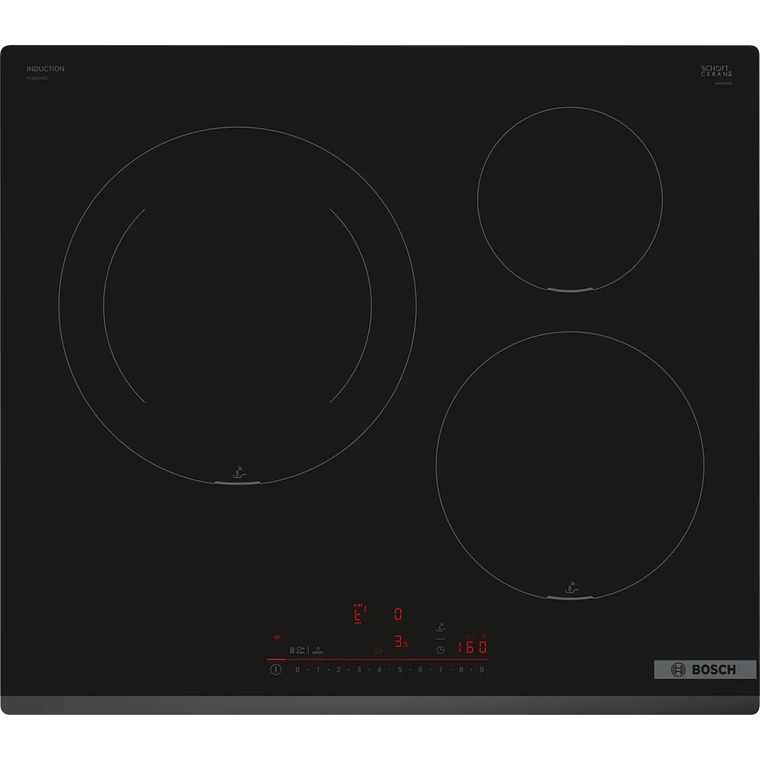Choose power level 3 on slider

point(358,669)
